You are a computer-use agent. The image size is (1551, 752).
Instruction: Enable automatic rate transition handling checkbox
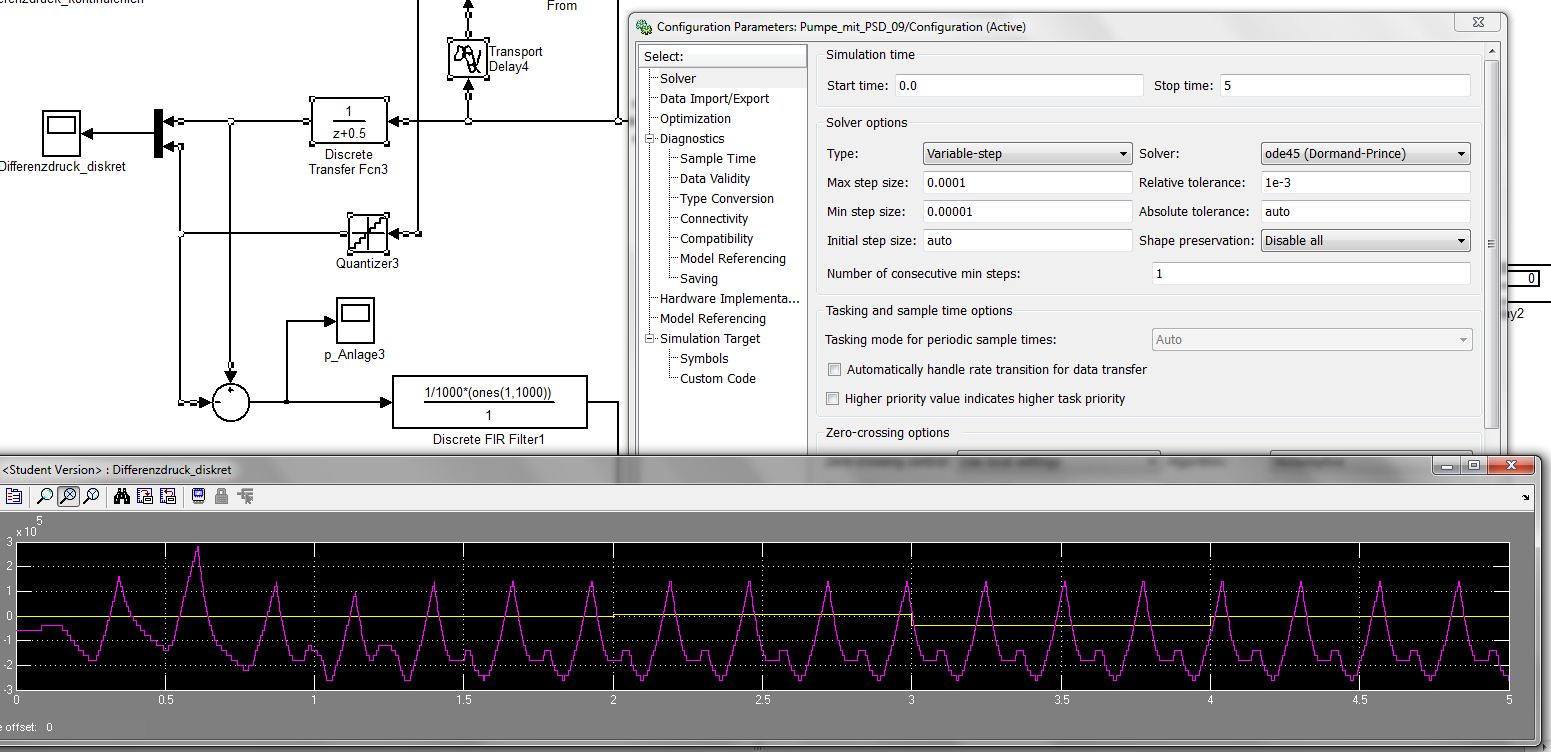[834, 369]
